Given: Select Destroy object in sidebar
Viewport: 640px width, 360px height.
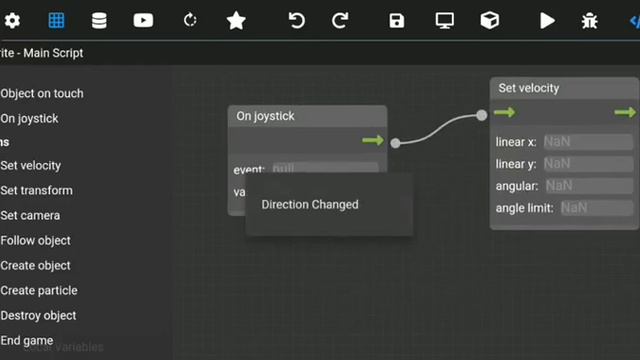Looking at the screenshot, I should pyautogui.click(x=38, y=316).
